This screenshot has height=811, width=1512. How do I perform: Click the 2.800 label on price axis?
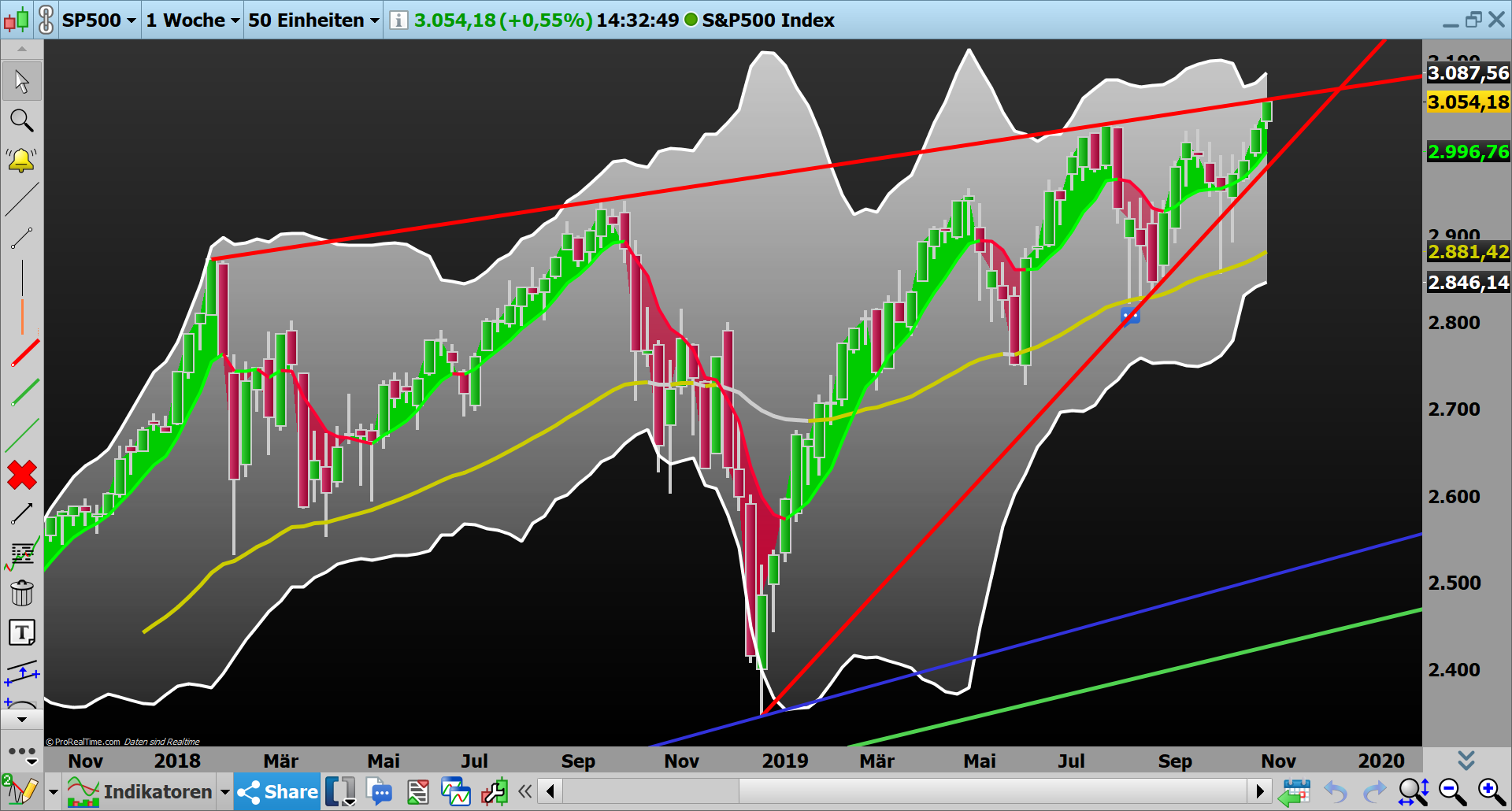1455,322
